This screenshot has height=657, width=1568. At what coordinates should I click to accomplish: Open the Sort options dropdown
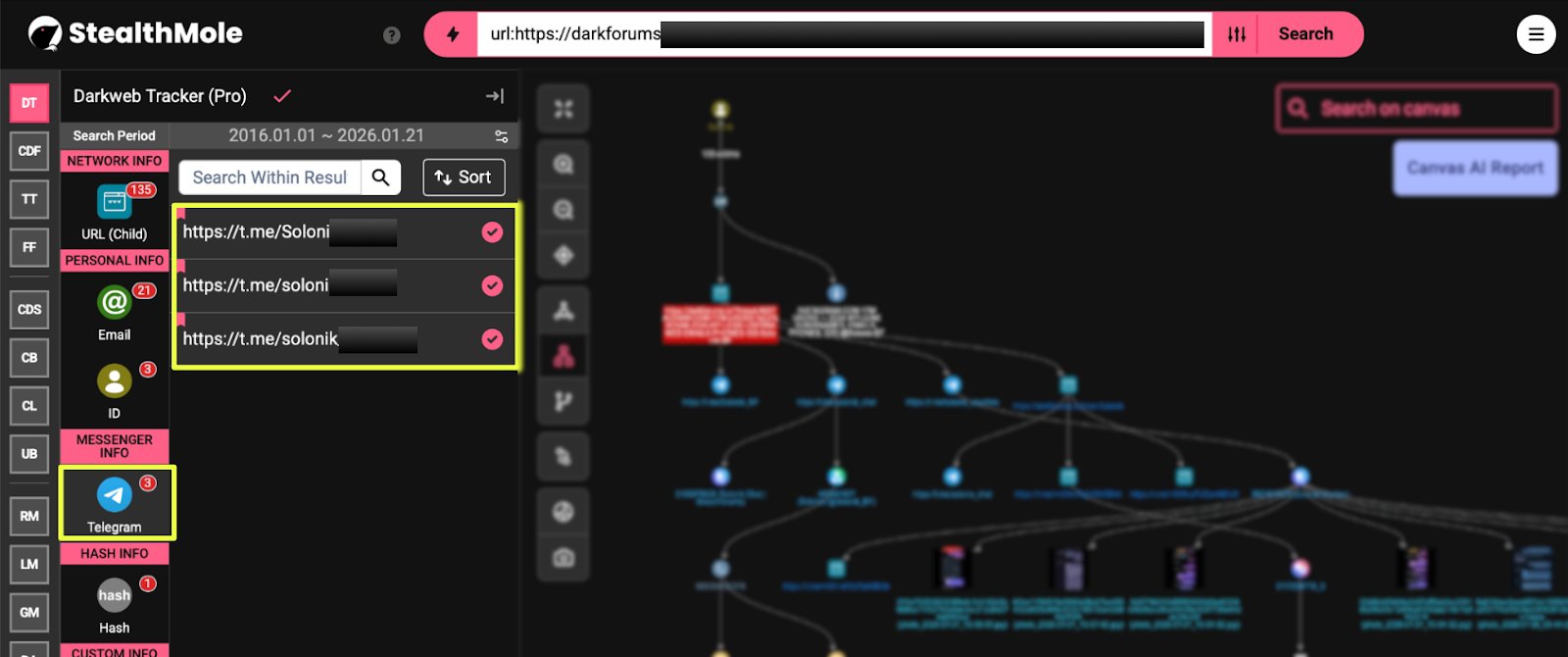464,177
